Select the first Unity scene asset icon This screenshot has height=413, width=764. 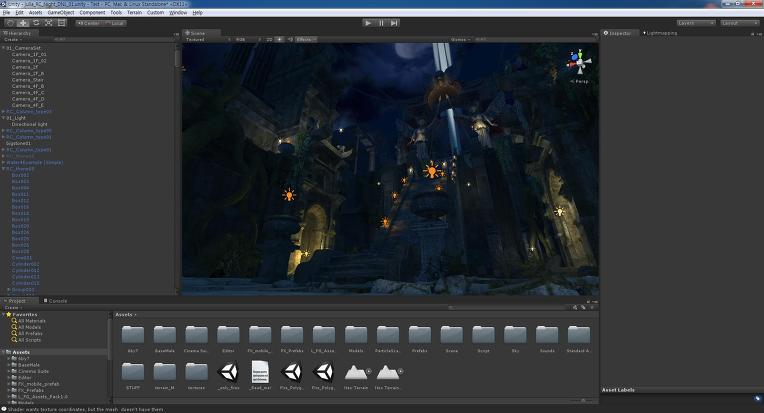click(228, 372)
